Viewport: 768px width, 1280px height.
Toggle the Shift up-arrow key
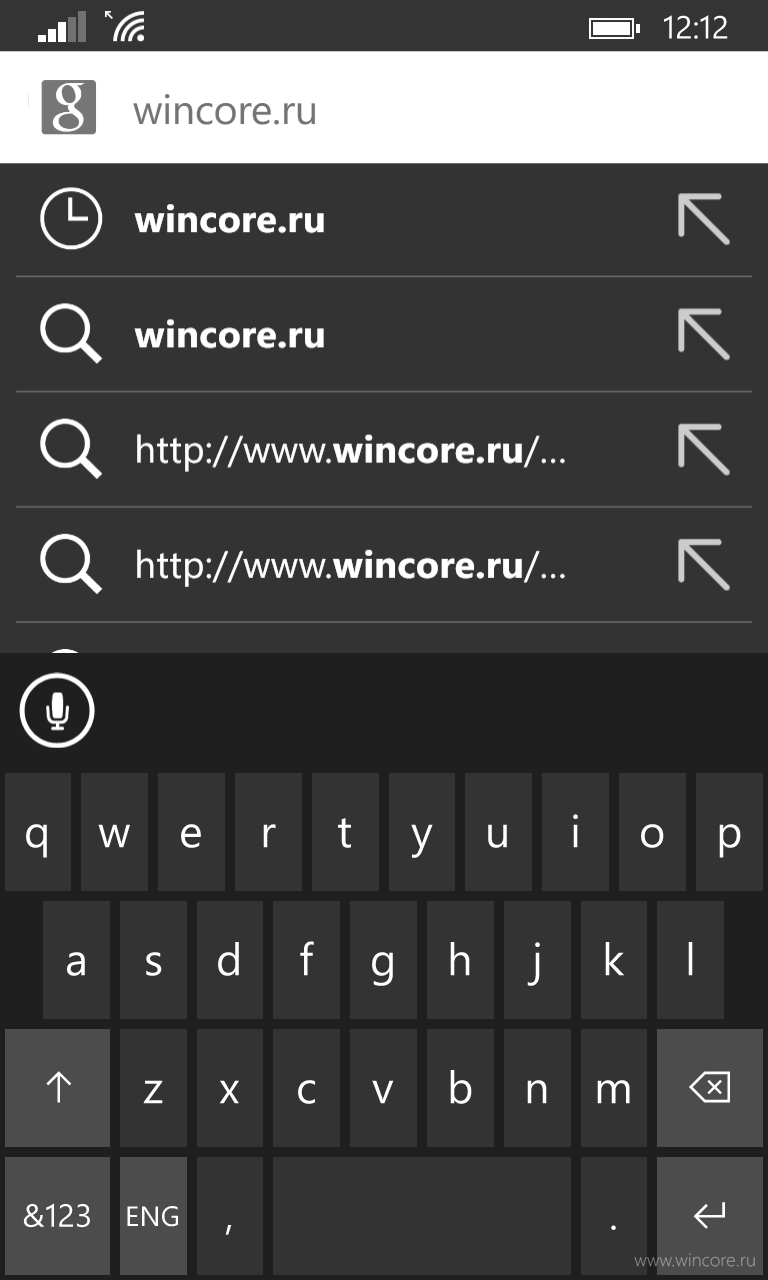click(58, 1088)
